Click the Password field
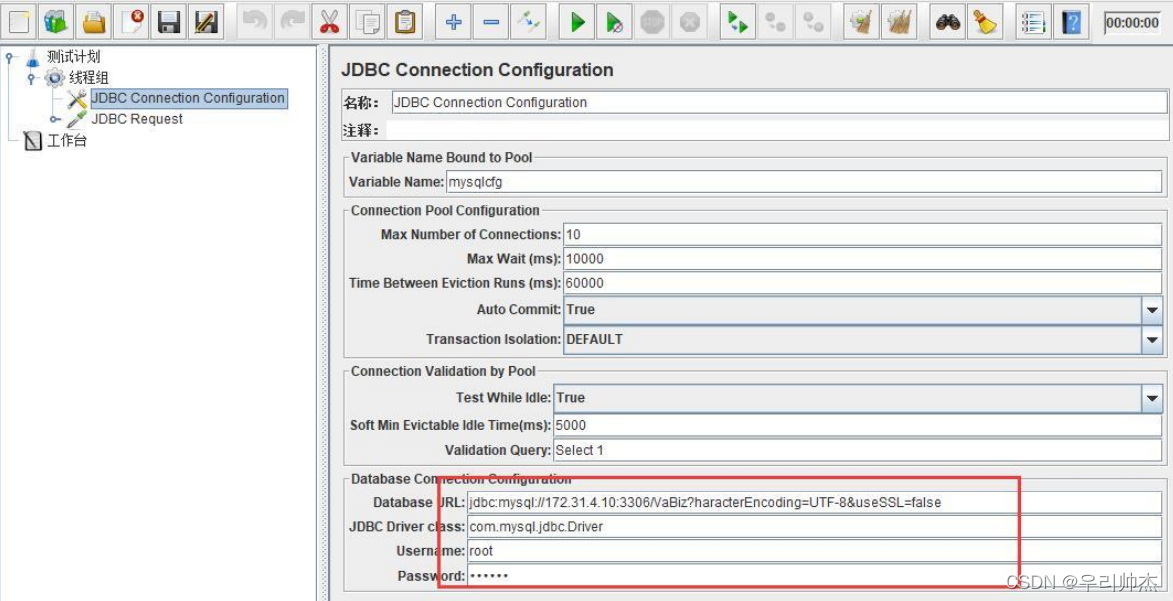Viewport: 1173px width, 601px height. tap(815, 576)
